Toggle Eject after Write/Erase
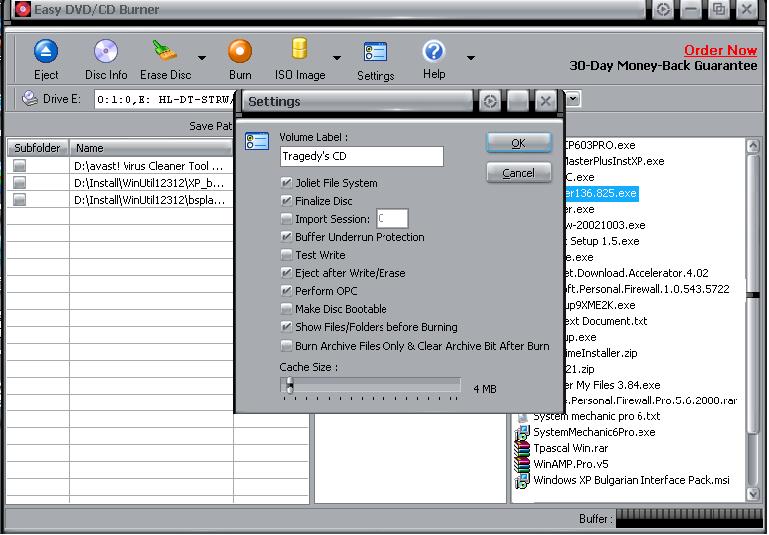Image resolution: width=769 pixels, height=535 pixels. [286, 273]
